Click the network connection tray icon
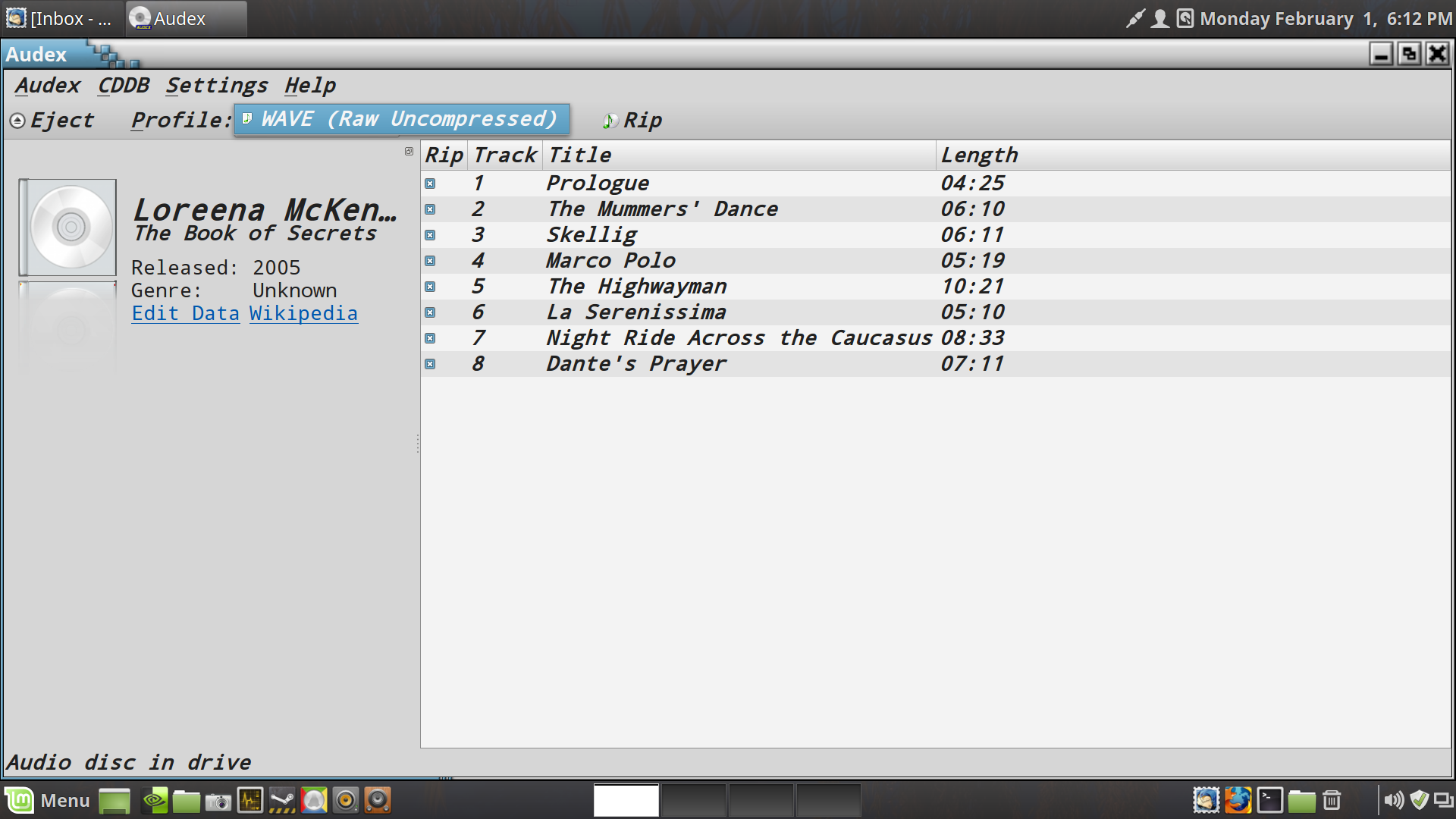Image resolution: width=1456 pixels, height=819 pixels. (1443, 800)
